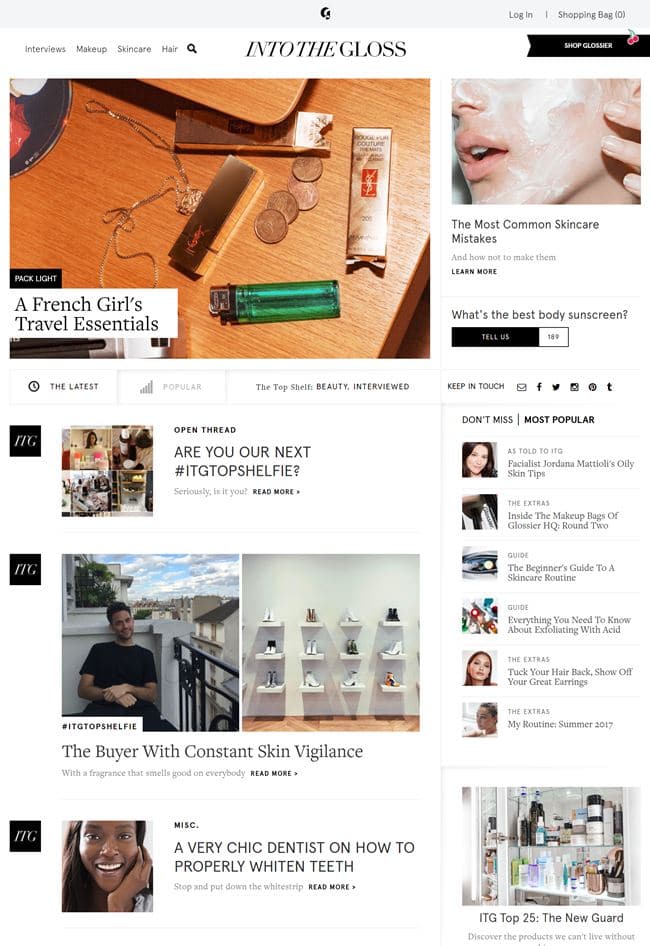Switch to The Latest tab
The image size is (650, 946).
click(x=63, y=387)
